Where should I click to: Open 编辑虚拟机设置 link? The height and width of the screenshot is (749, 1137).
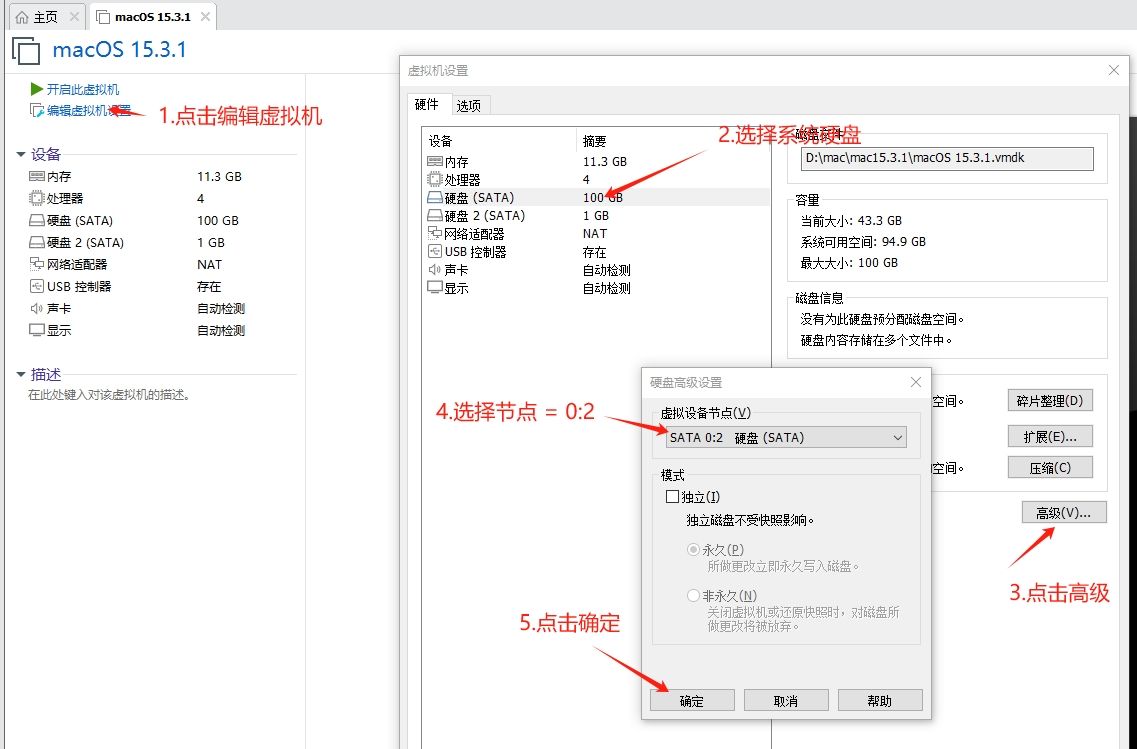point(88,110)
